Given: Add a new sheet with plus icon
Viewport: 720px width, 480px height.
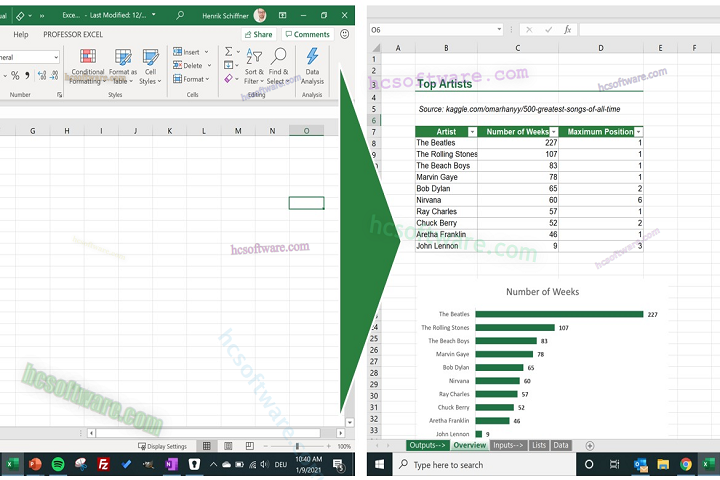Looking at the screenshot, I should (x=590, y=446).
